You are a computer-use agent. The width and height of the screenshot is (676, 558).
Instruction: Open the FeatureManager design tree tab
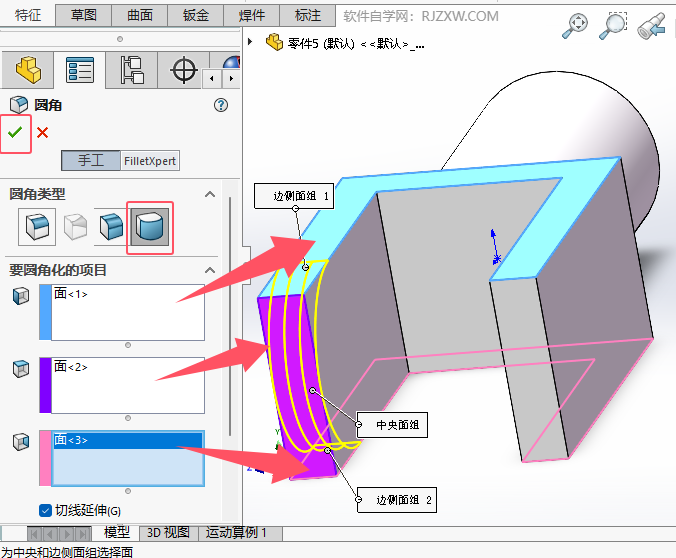coord(28,70)
